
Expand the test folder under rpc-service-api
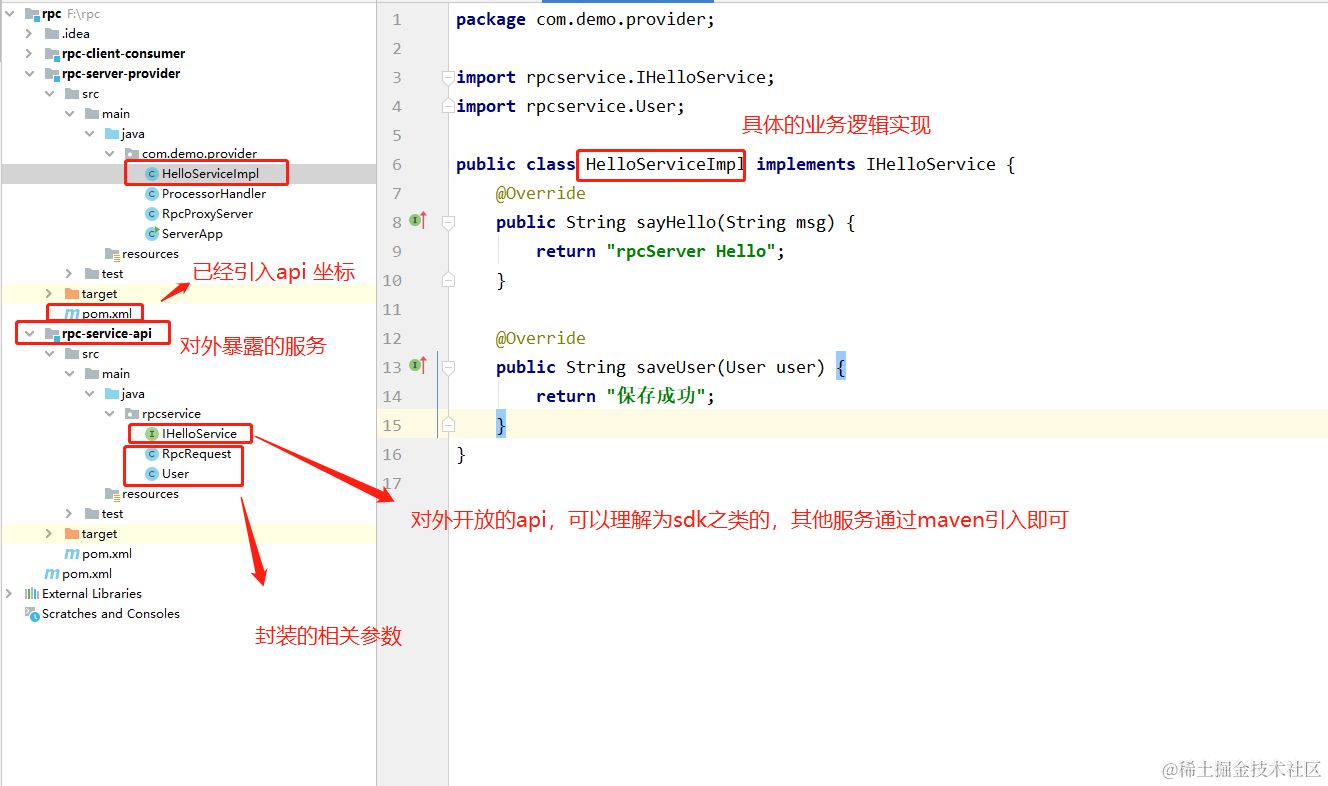(69, 514)
